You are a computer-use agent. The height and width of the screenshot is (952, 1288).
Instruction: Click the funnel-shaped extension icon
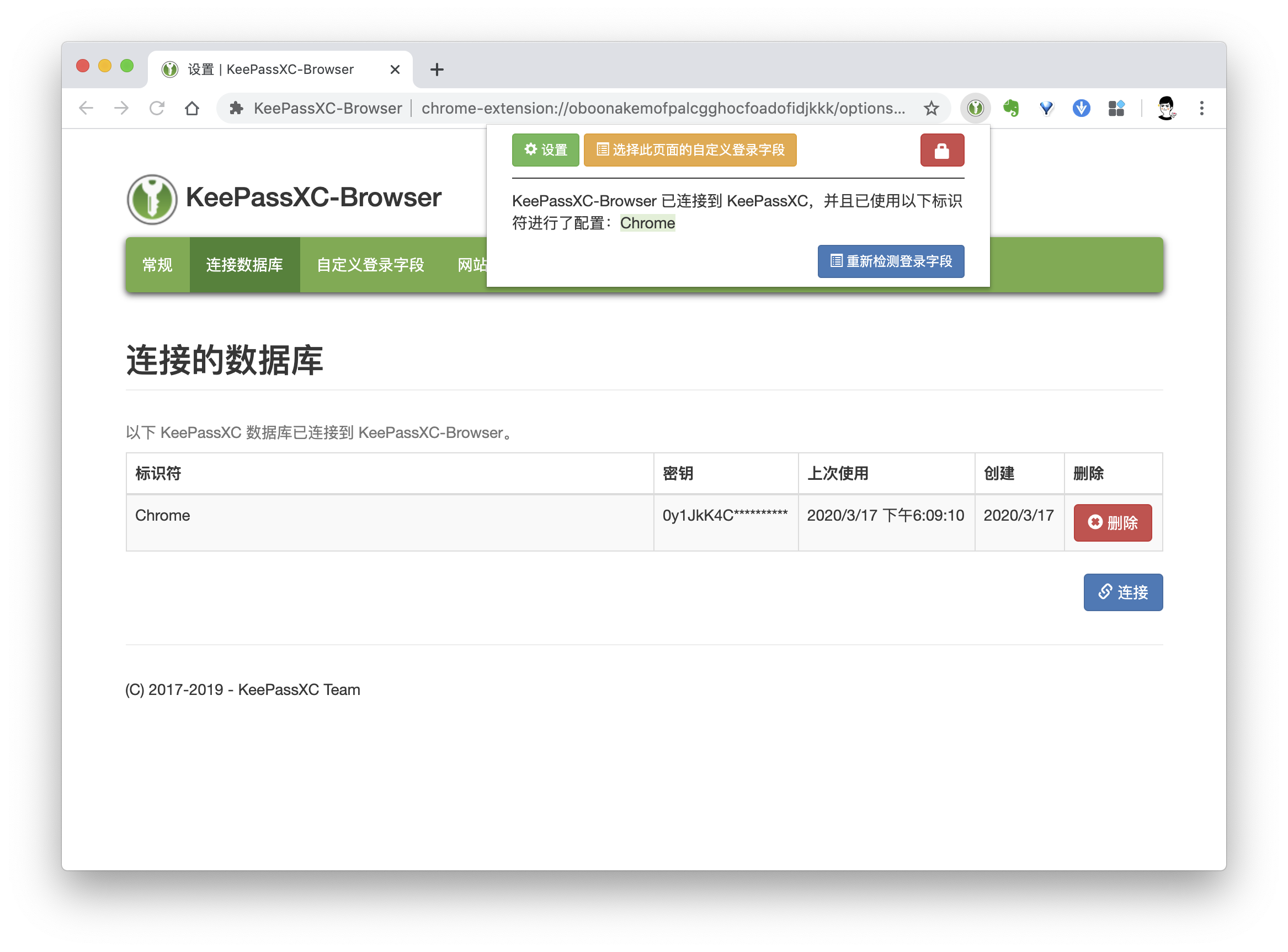click(1046, 108)
